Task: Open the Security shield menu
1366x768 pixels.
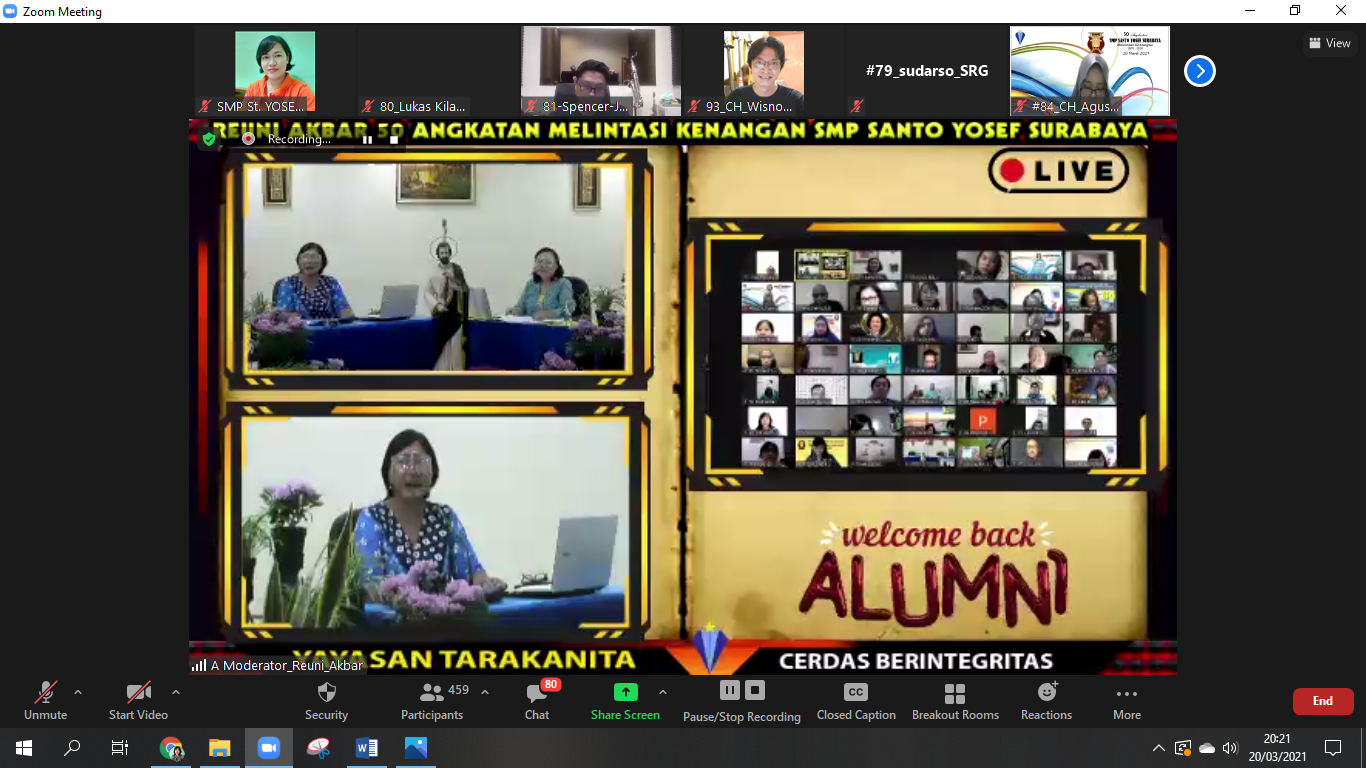Action: pyautogui.click(x=326, y=701)
